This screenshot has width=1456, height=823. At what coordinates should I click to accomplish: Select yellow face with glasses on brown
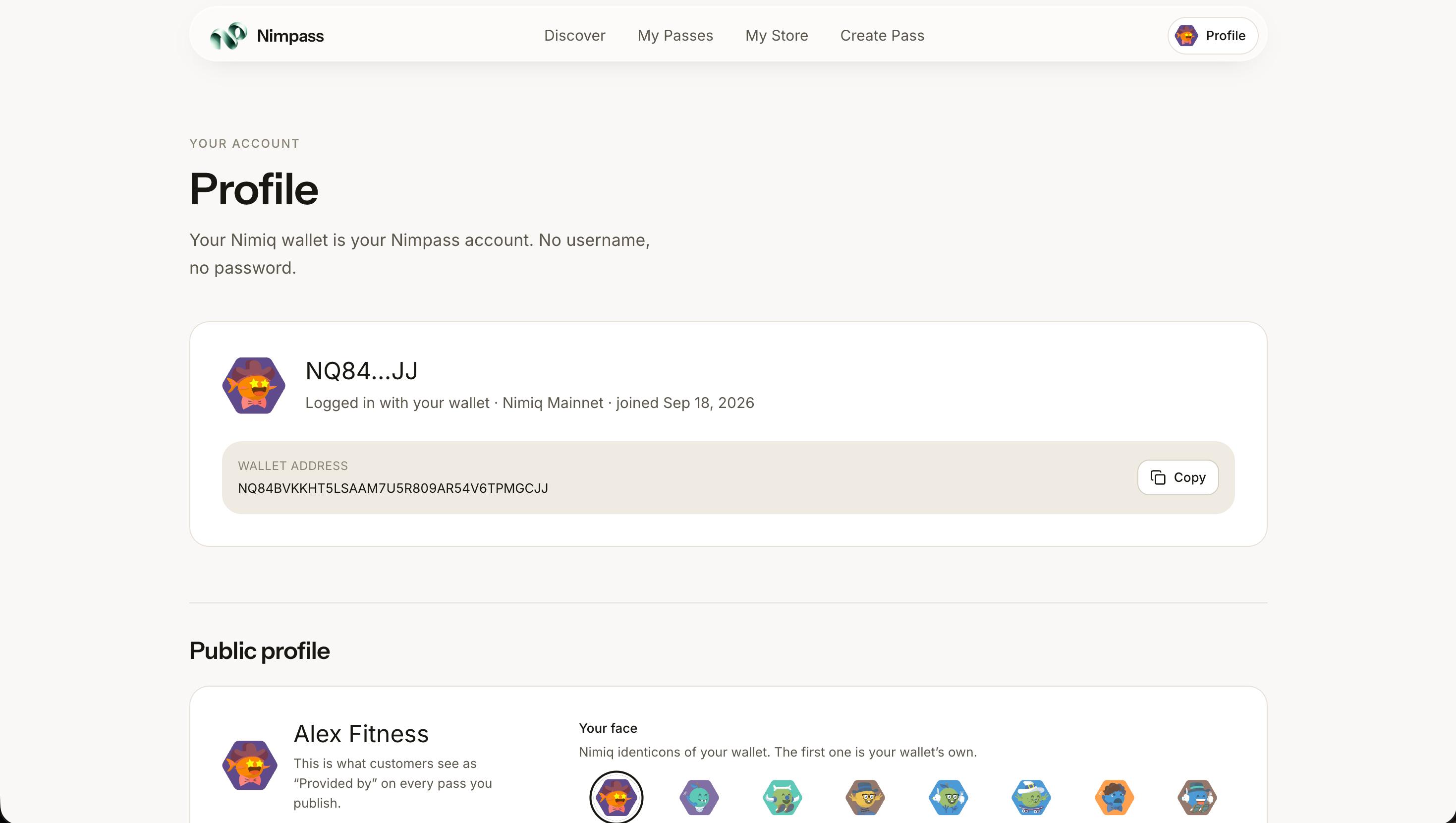click(x=865, y=797)
